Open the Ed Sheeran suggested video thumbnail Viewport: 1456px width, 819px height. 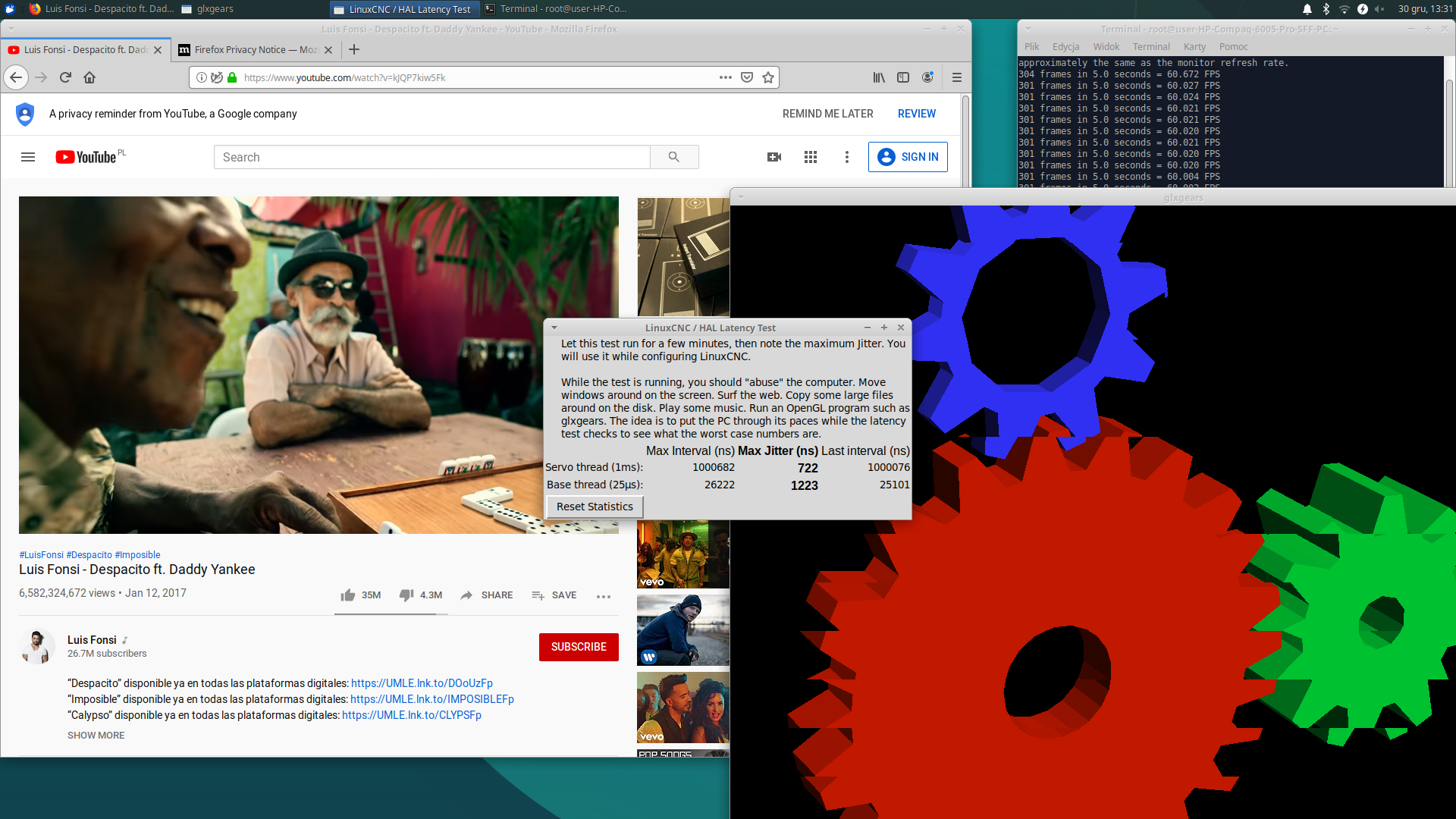point(683,630)
